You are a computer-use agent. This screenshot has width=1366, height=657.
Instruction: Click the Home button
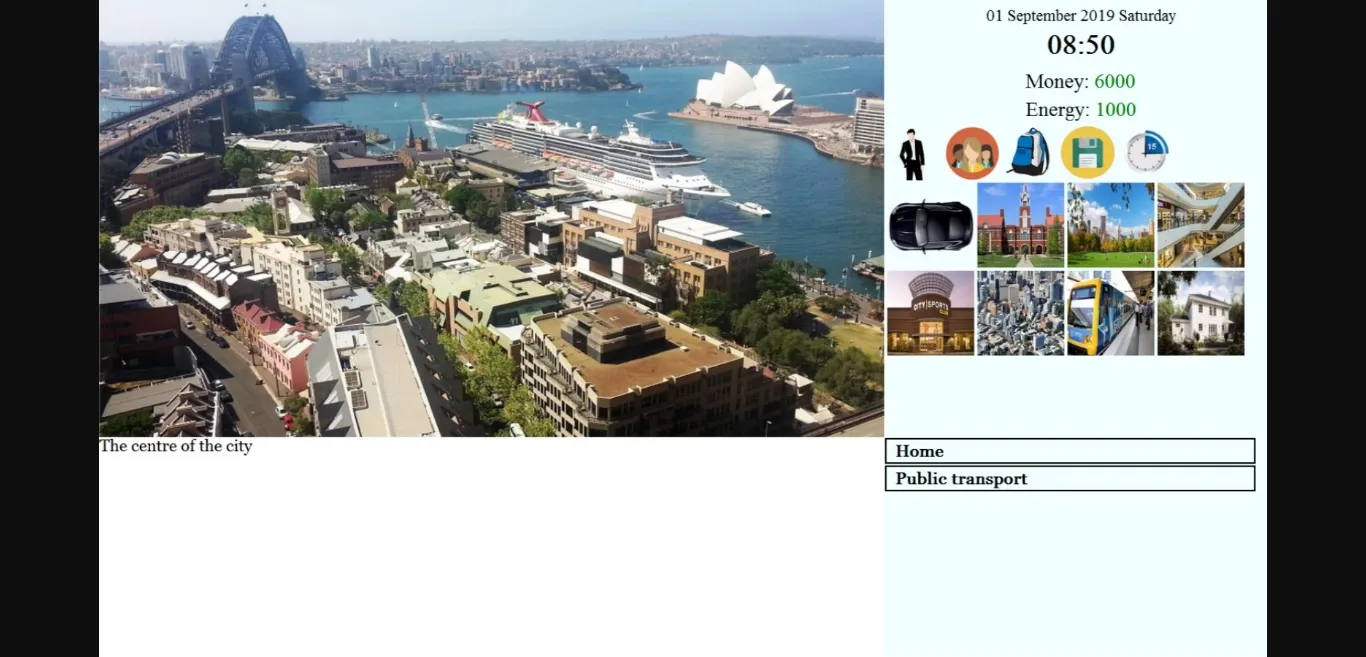pyautogui.click(x=1070, y=451)
